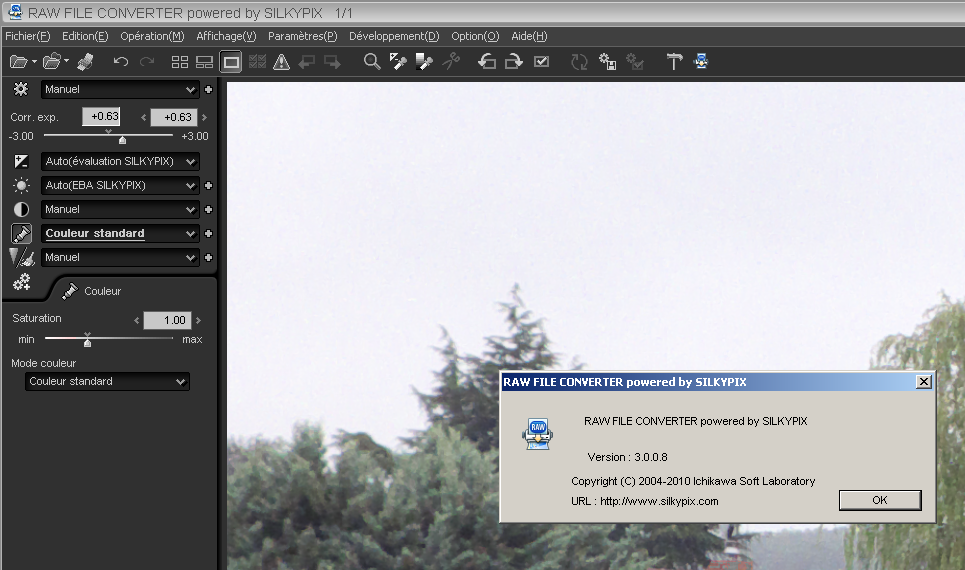Click the contrast half-circle icon
Screen dimensions: 965x570
pos(21,209)
